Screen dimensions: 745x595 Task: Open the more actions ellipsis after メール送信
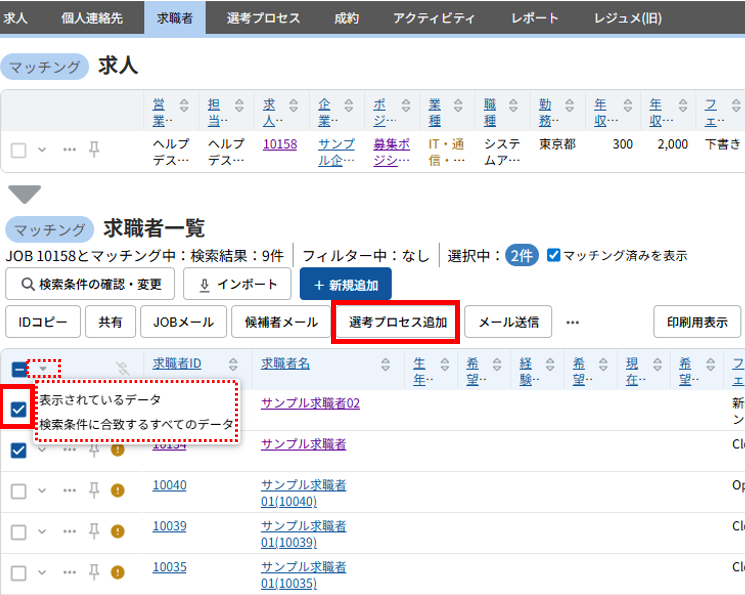(x=572, y=322)
